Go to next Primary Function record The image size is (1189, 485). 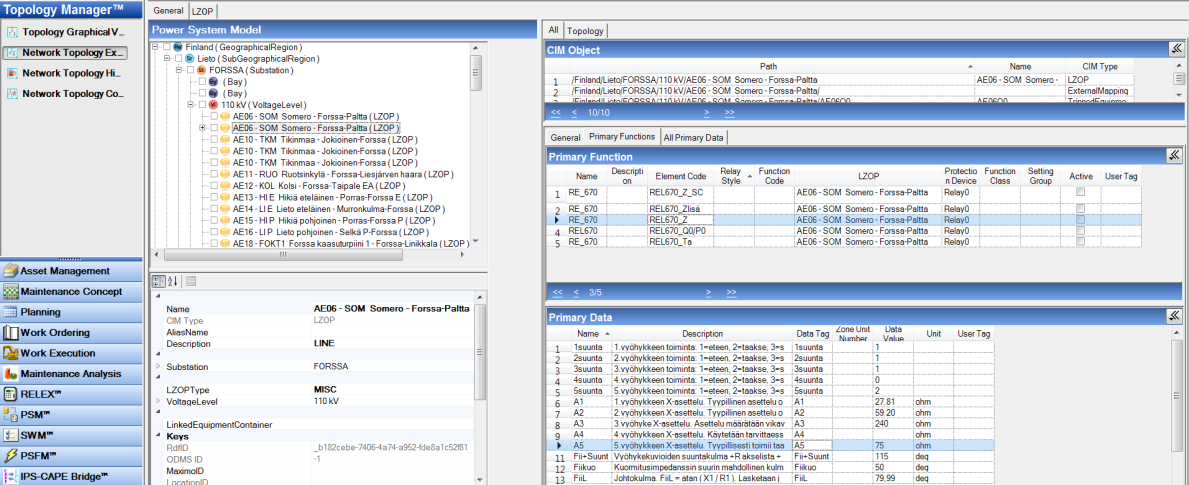click(x=707, y=292)
